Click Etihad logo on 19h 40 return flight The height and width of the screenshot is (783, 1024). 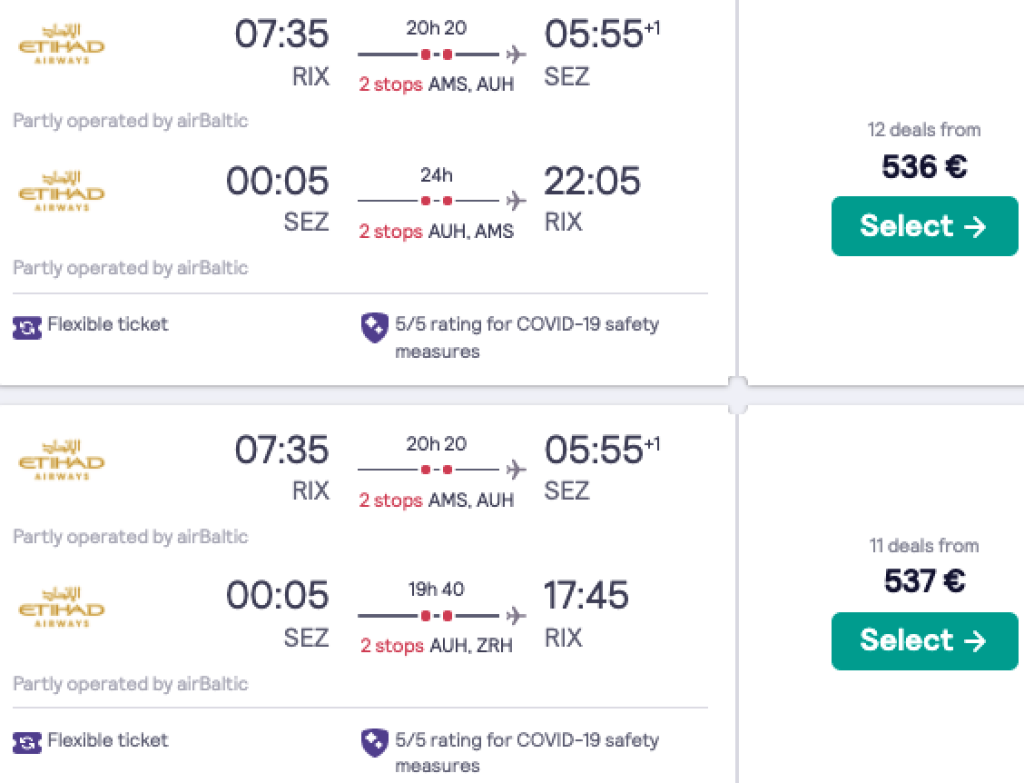tap(61, 608)
